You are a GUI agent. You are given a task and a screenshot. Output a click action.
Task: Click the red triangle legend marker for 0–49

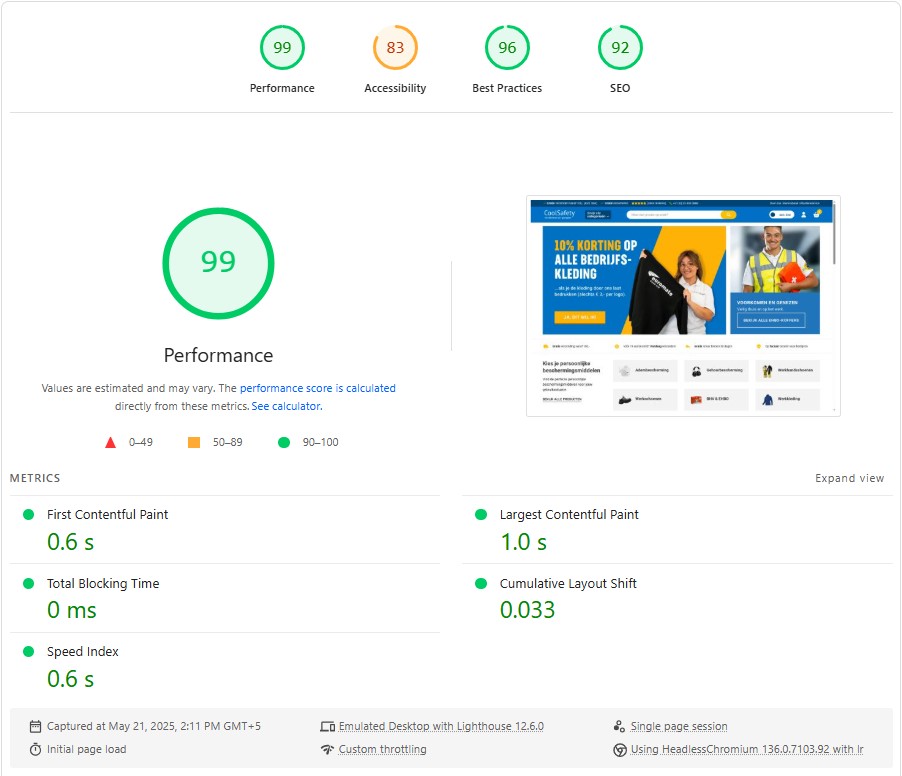pyautogui.click(x=111, y=441)
